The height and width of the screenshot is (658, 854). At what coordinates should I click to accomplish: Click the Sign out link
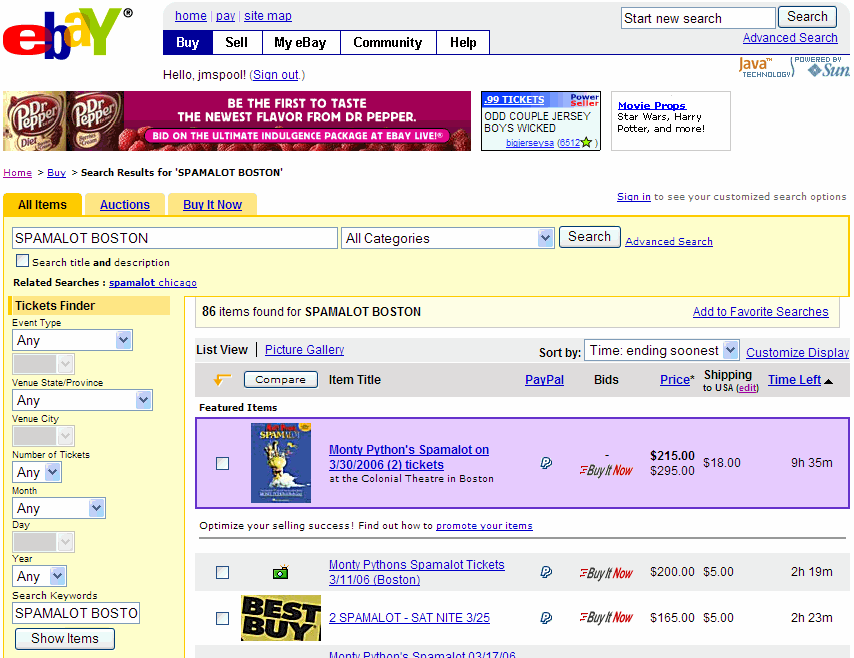[276, 75]
